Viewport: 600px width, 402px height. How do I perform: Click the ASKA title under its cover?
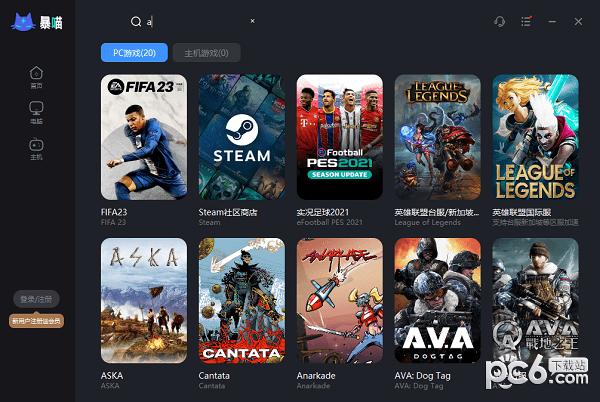coord(112,376)
